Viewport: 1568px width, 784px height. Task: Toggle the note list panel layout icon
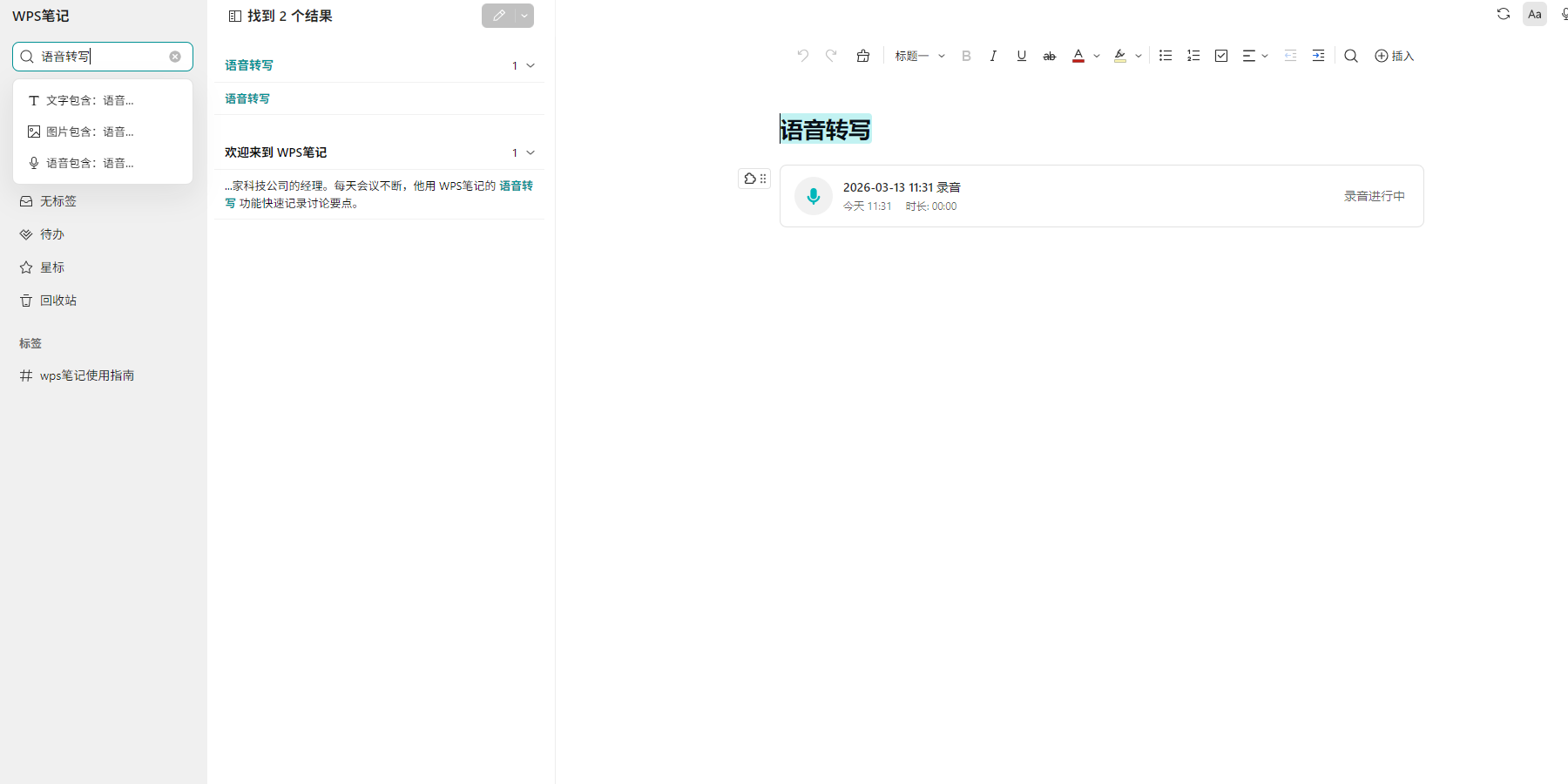click(235, 16)
